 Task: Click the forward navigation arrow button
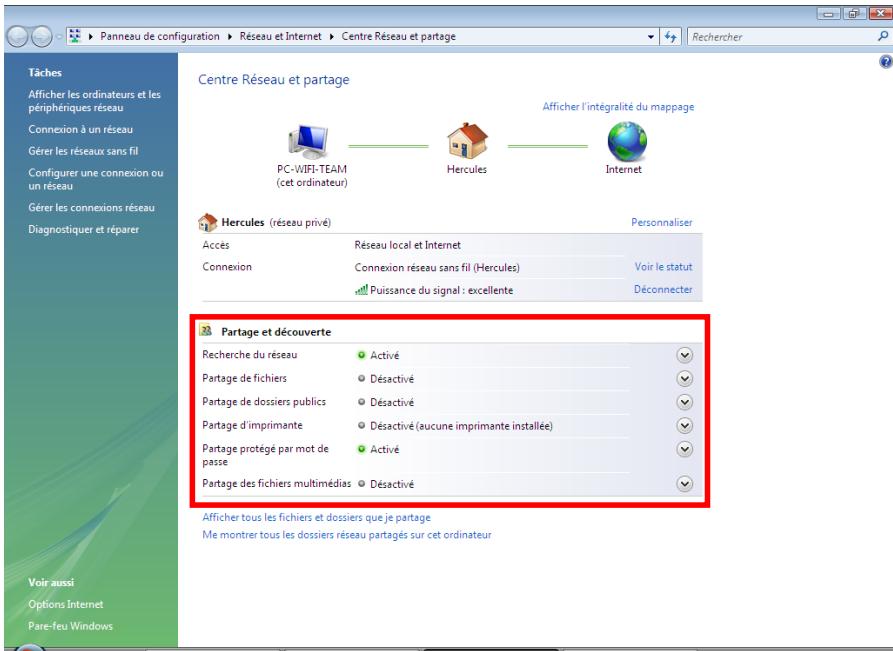pos(41,36)
